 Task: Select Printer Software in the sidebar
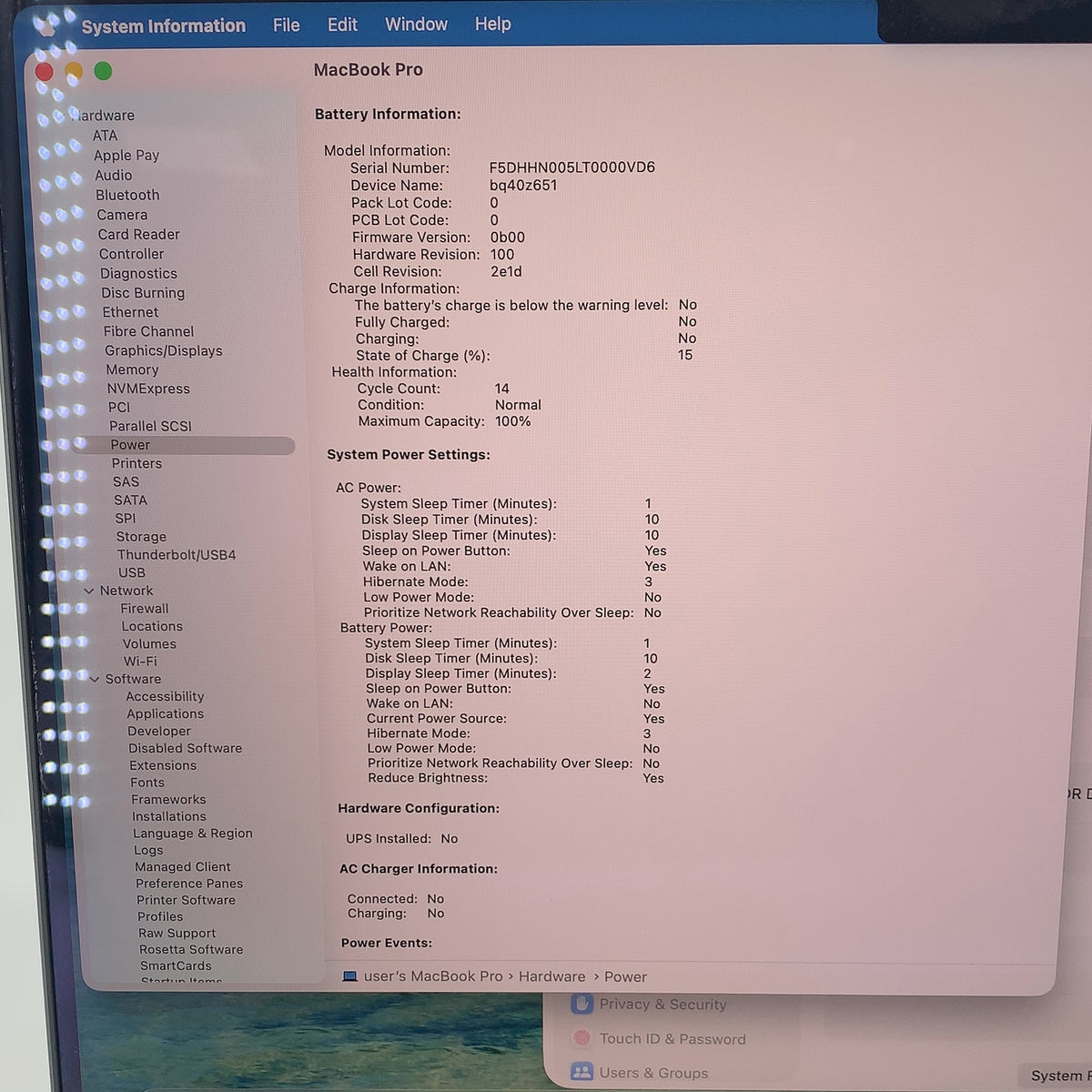[x=187, y=901]
